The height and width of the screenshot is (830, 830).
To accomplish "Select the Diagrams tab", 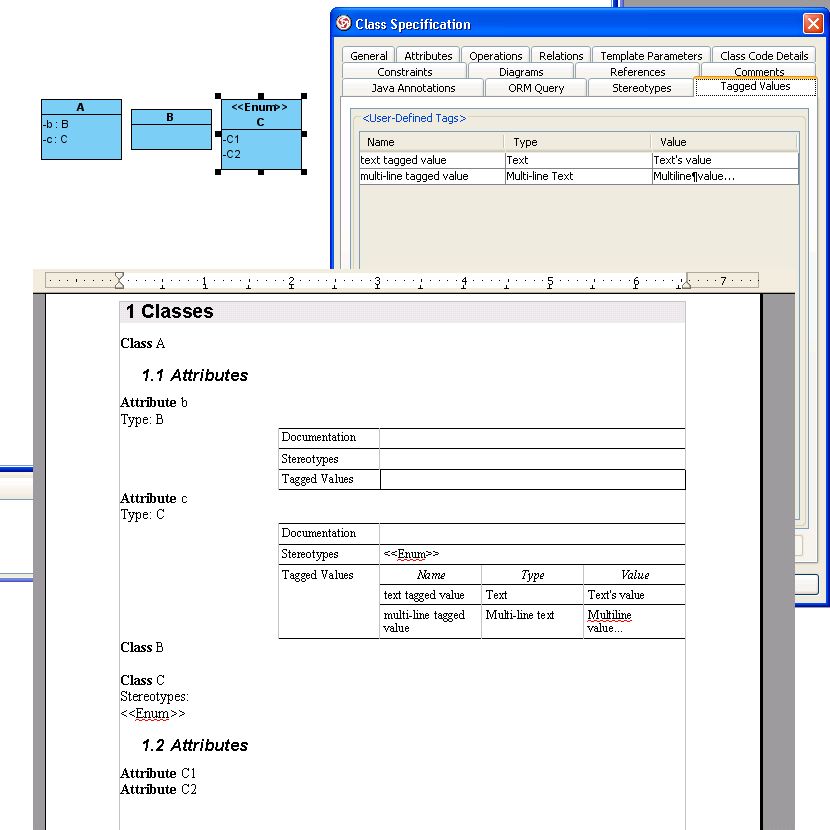I will [521, 71].
